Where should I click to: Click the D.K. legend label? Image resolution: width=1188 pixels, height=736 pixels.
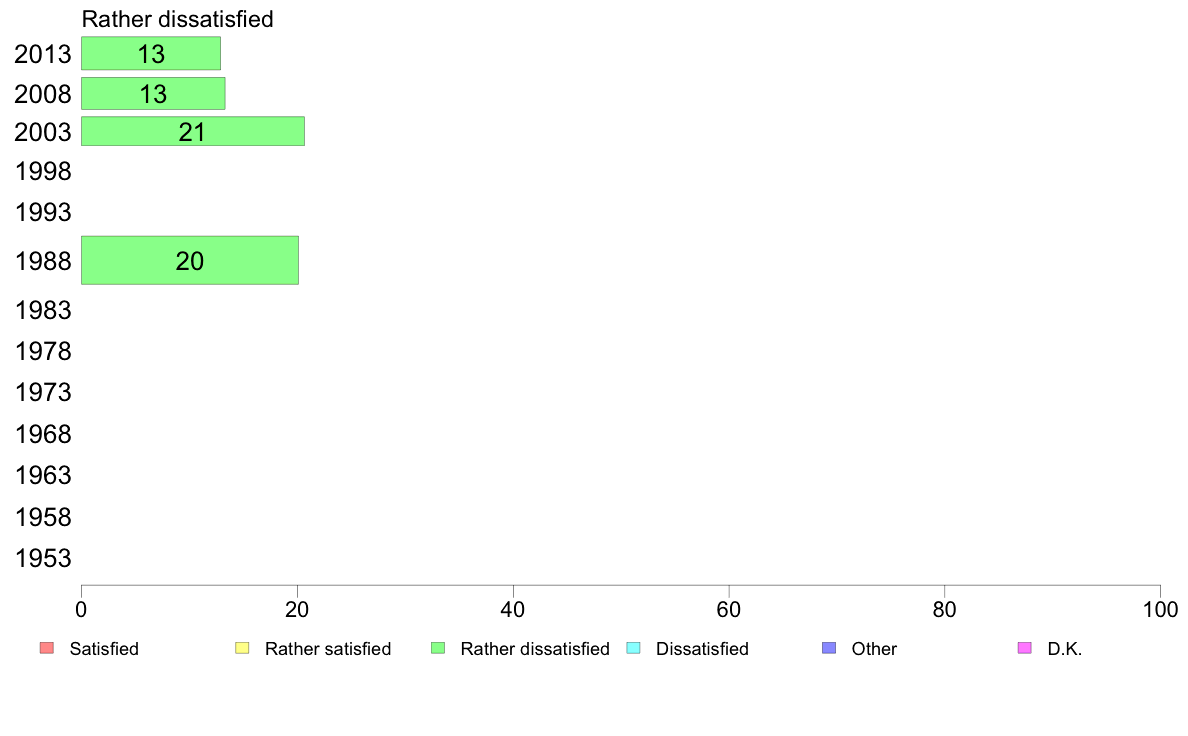tap(1065, 649)
